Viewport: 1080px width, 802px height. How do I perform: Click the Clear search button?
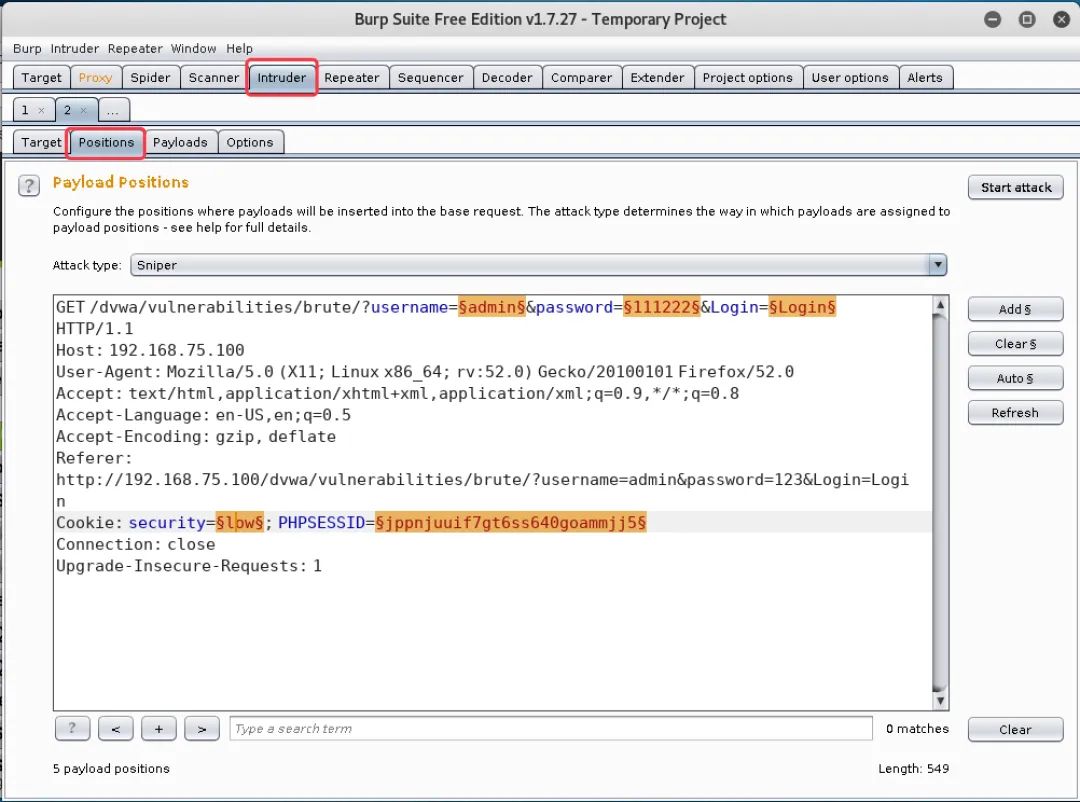[1015, 730]
